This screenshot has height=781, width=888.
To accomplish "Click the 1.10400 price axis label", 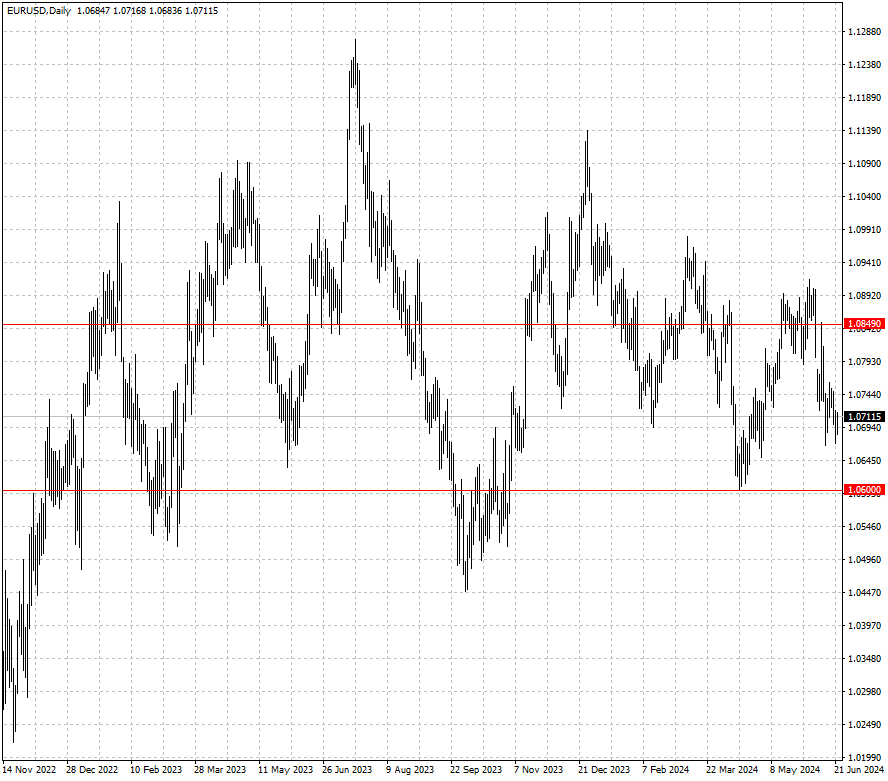I will click(864, 197).
